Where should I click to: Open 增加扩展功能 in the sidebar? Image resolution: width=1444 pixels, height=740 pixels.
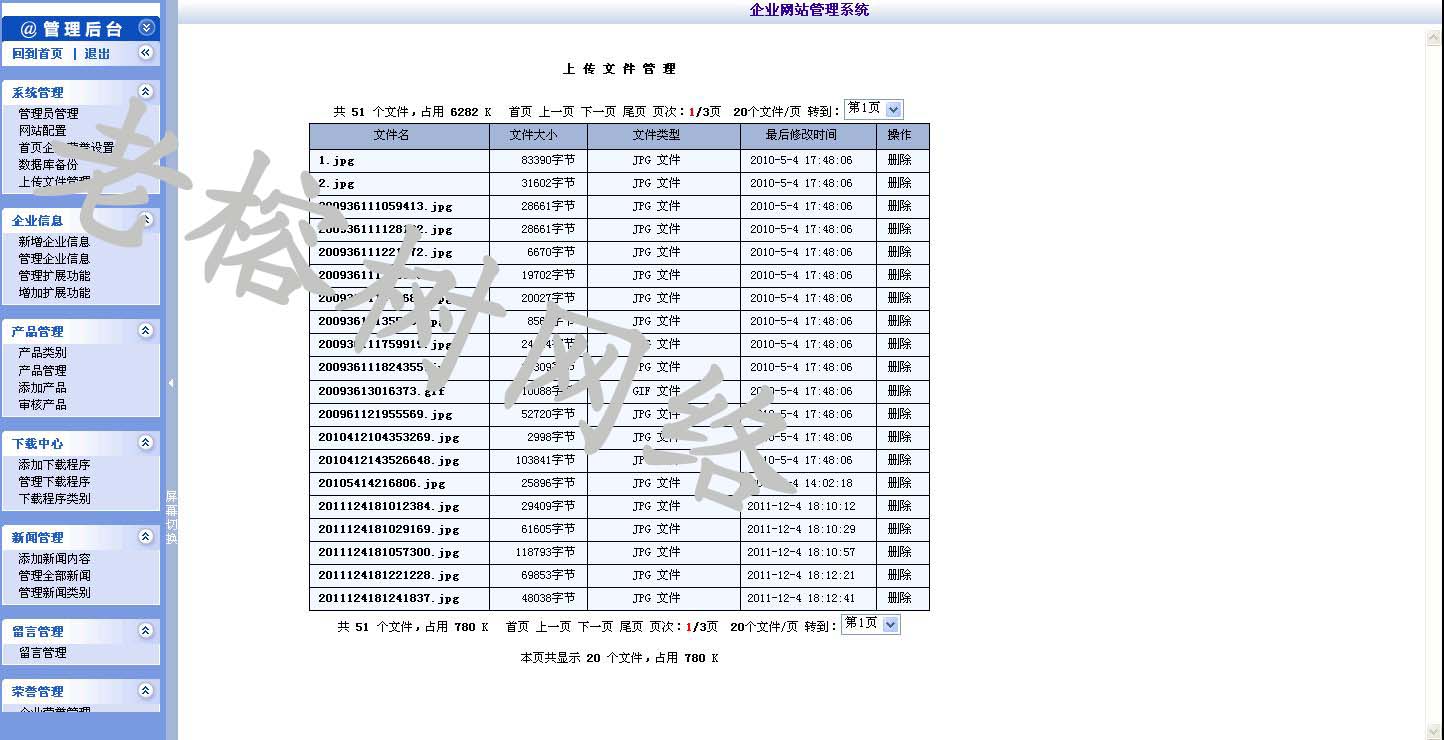(54, 293)
